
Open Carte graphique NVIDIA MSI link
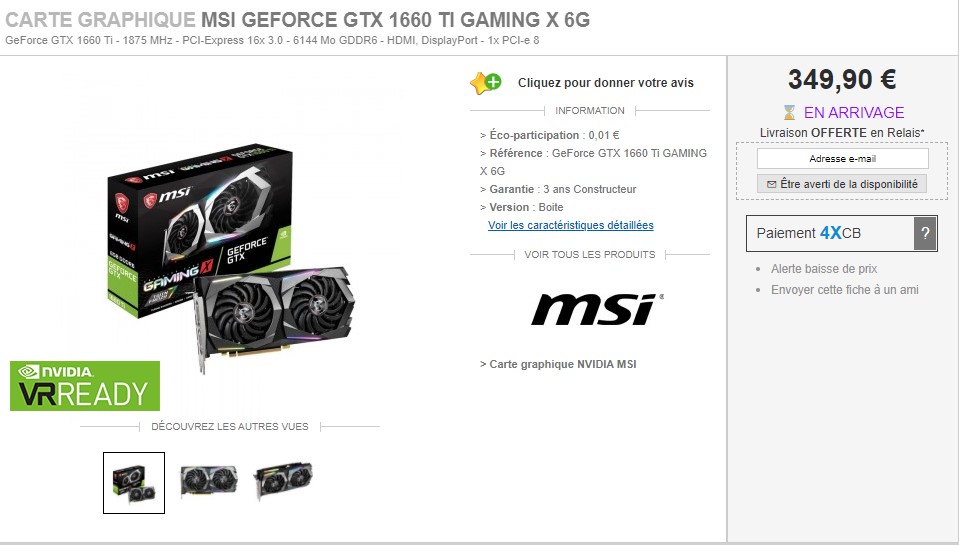558,364
